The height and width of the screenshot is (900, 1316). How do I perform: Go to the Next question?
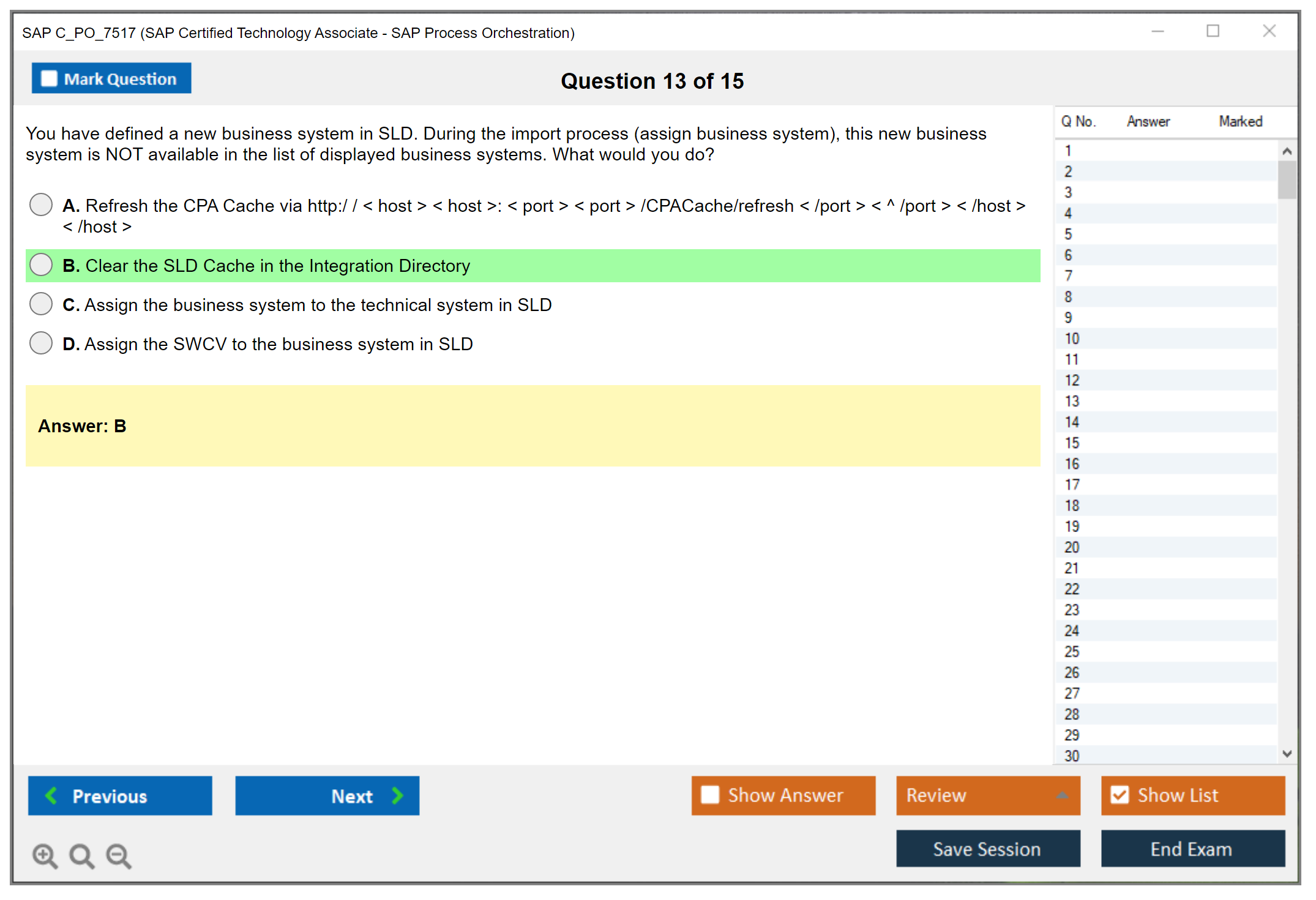click(327, 795)
